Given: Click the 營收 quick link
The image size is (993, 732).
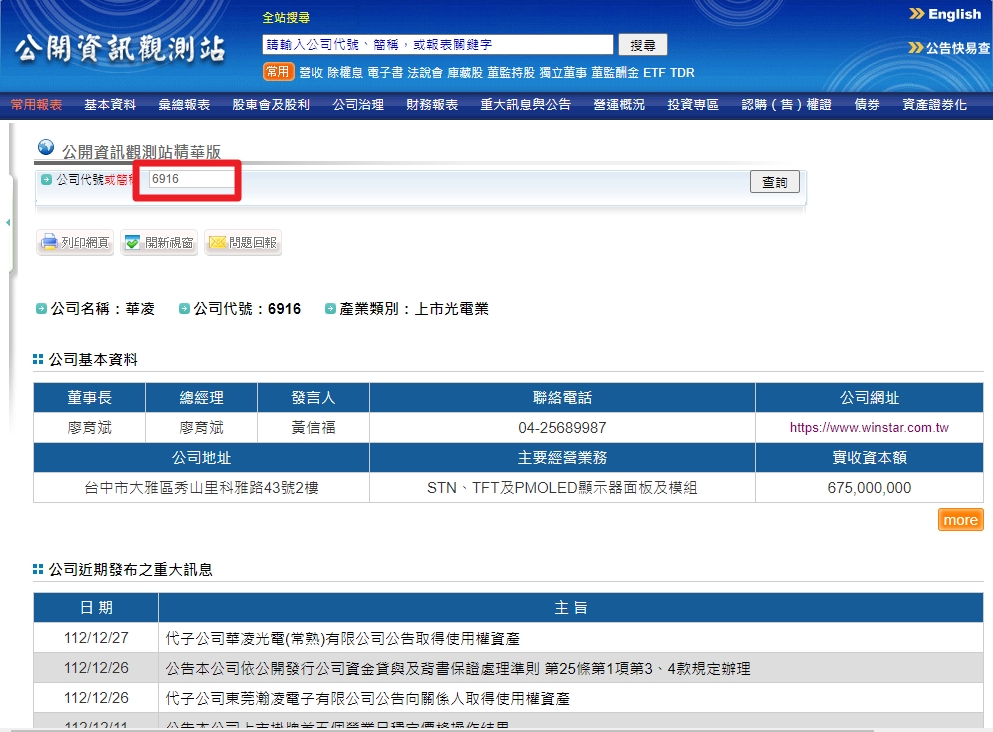Looking at the screenshot, I should coord(311,72).
